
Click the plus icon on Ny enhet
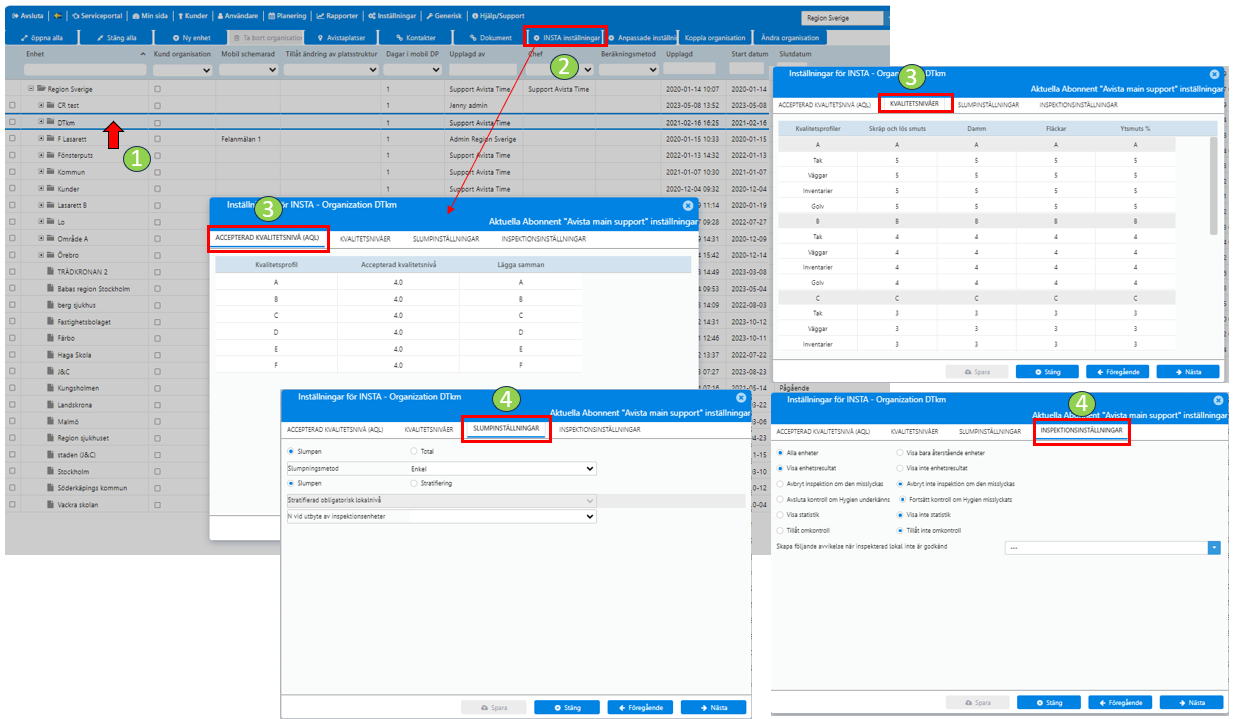point(175,37)
